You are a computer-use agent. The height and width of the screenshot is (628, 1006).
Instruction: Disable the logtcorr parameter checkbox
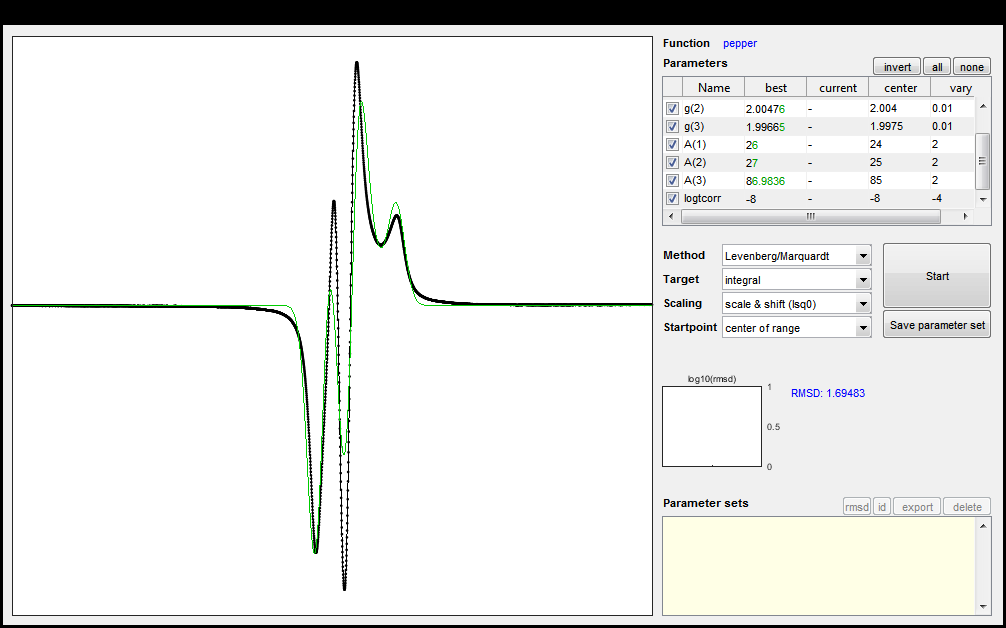(672, 198)
